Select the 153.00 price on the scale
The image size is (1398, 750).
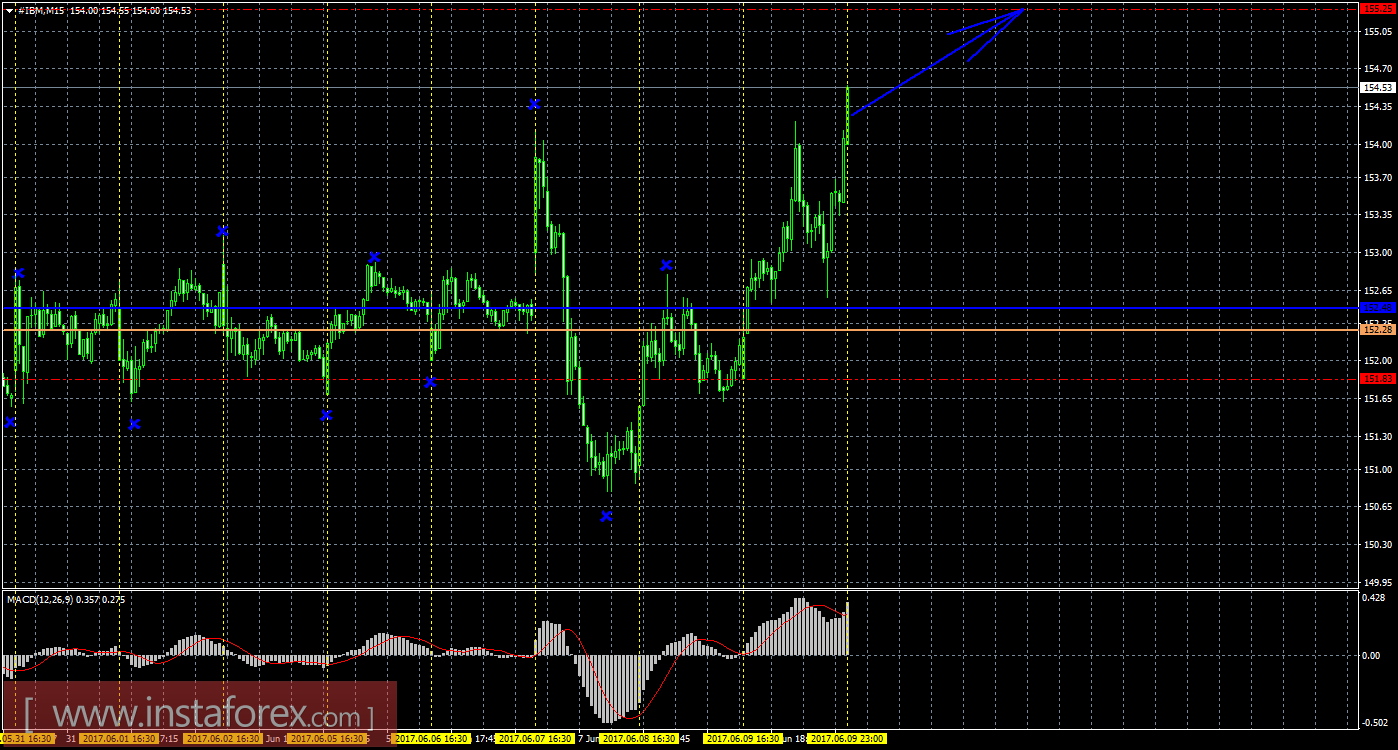coord(1377,253)
